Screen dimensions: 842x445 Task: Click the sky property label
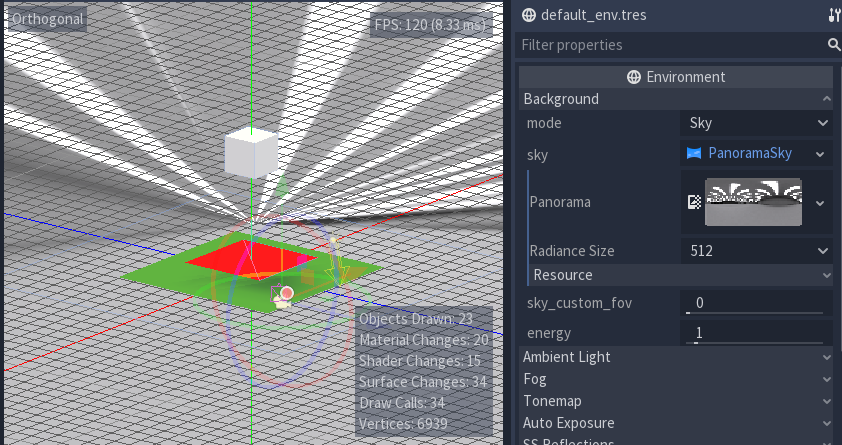(x=538, y=155)
